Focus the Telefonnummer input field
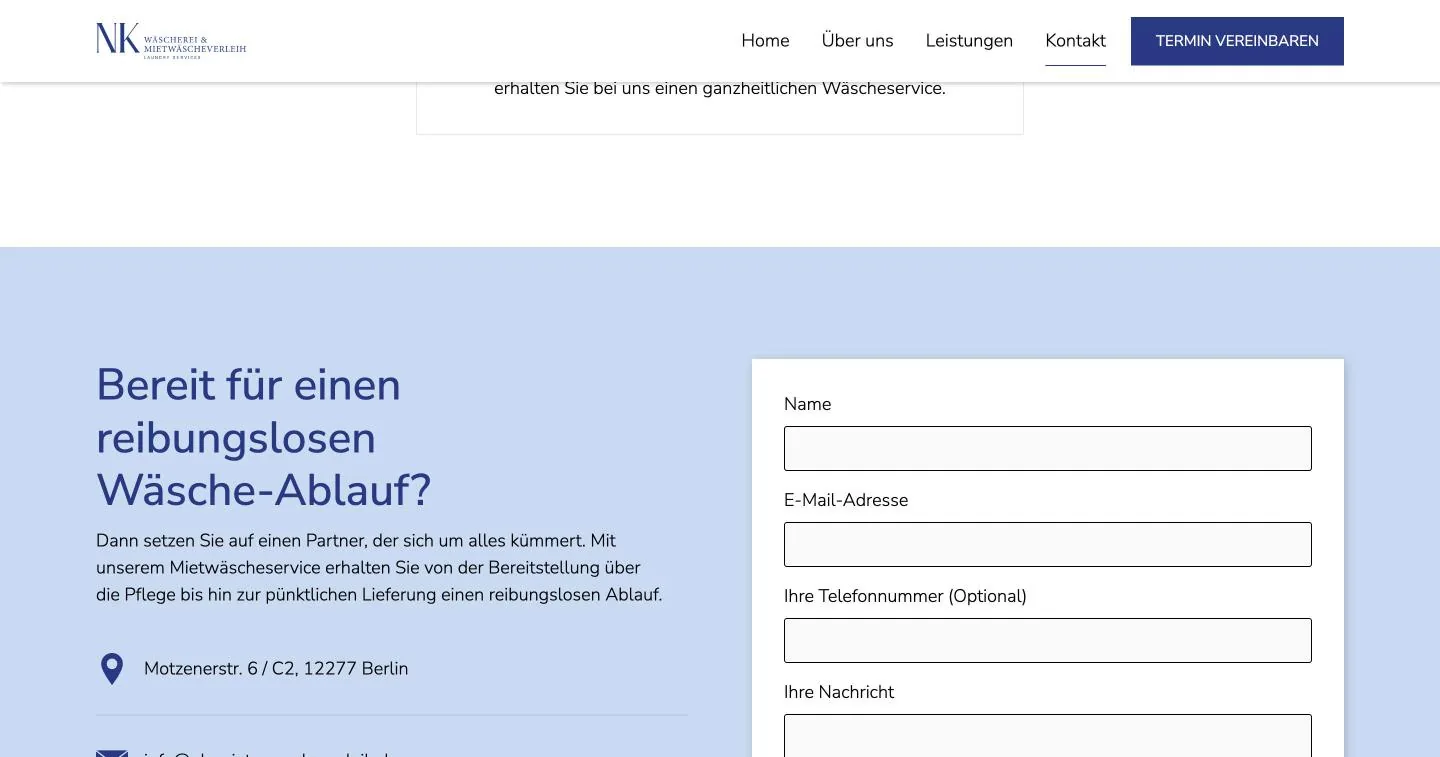 coord(1047,640)
